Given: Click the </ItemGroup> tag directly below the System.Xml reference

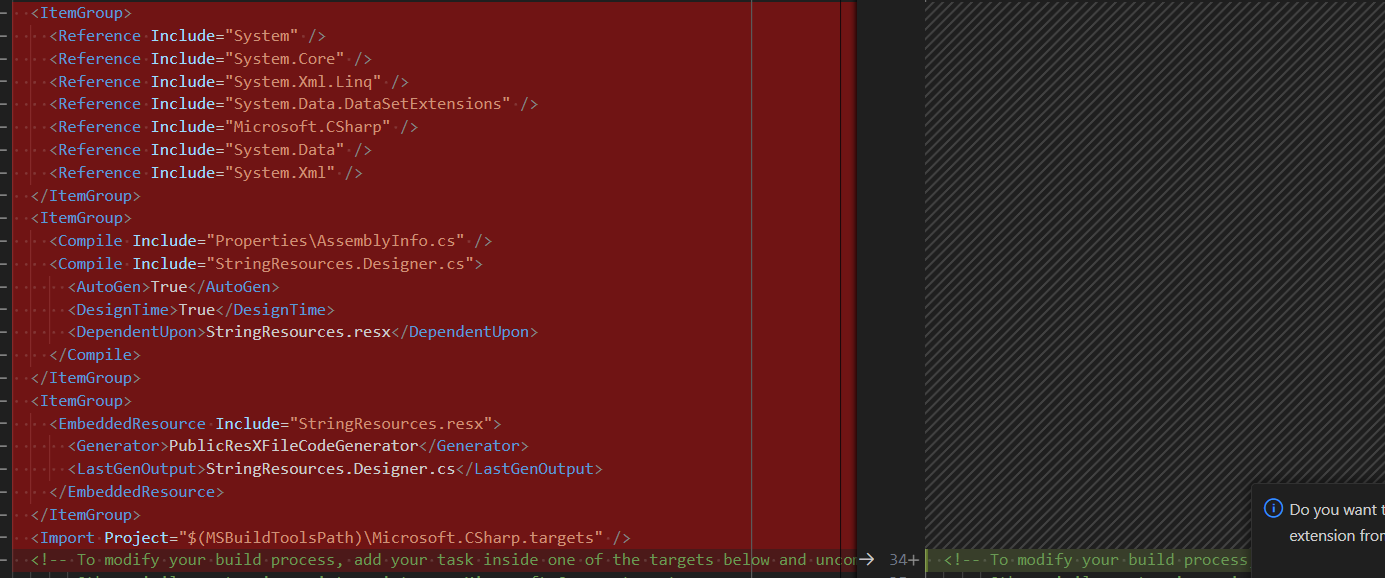Looking at the screenshot, I should pos(86,196).
